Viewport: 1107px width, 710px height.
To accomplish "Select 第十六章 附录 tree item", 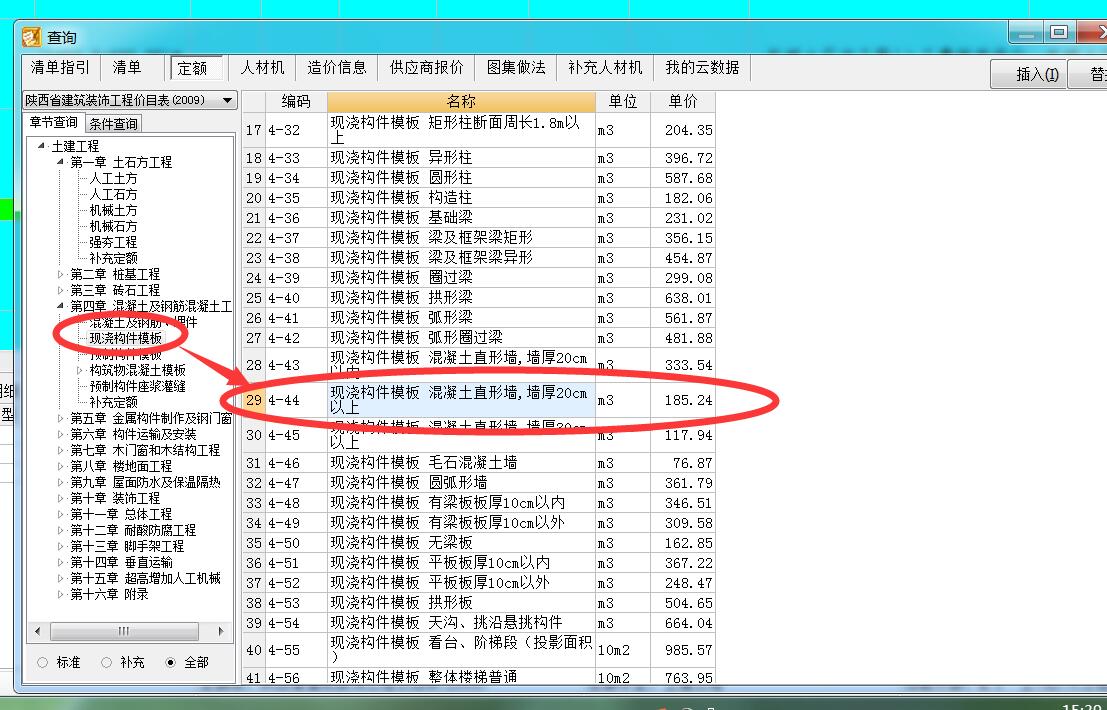I will tap(109, 594).
